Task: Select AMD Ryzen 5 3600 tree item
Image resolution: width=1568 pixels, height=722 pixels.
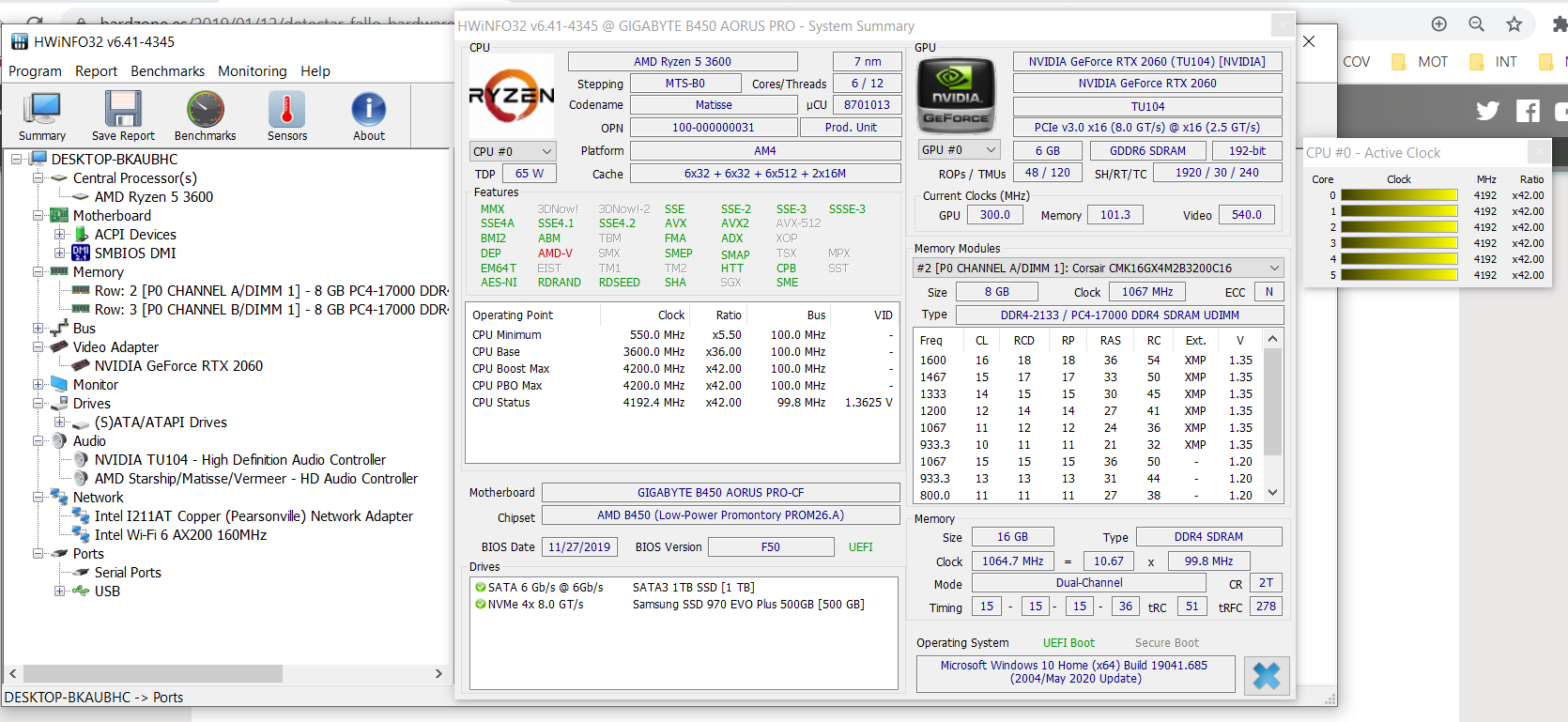Action: coord(153,197)
